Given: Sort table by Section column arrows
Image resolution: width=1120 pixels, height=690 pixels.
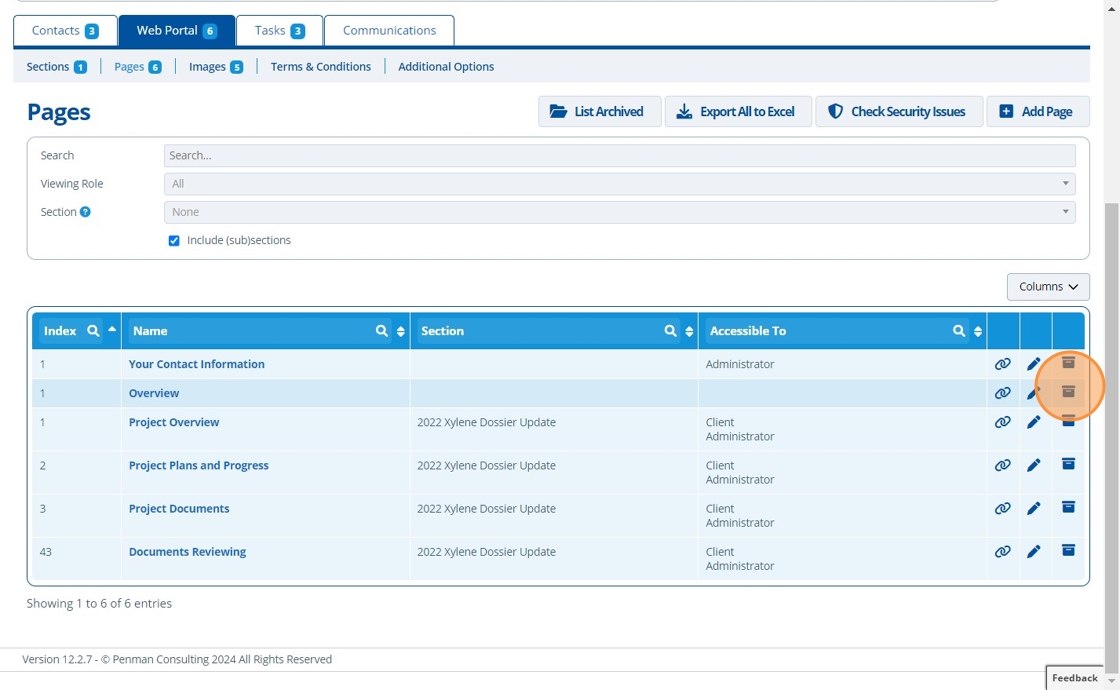Looking at the screenshot, I should (689, 331).
